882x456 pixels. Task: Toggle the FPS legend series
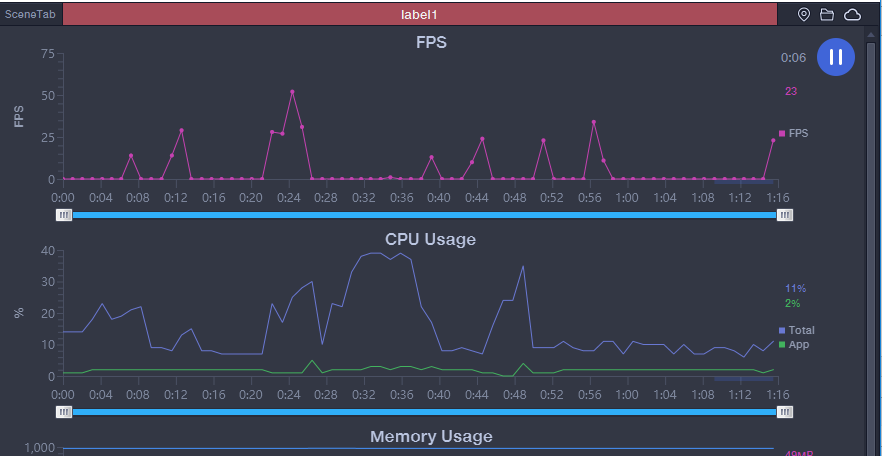click(x=794, y=133)
